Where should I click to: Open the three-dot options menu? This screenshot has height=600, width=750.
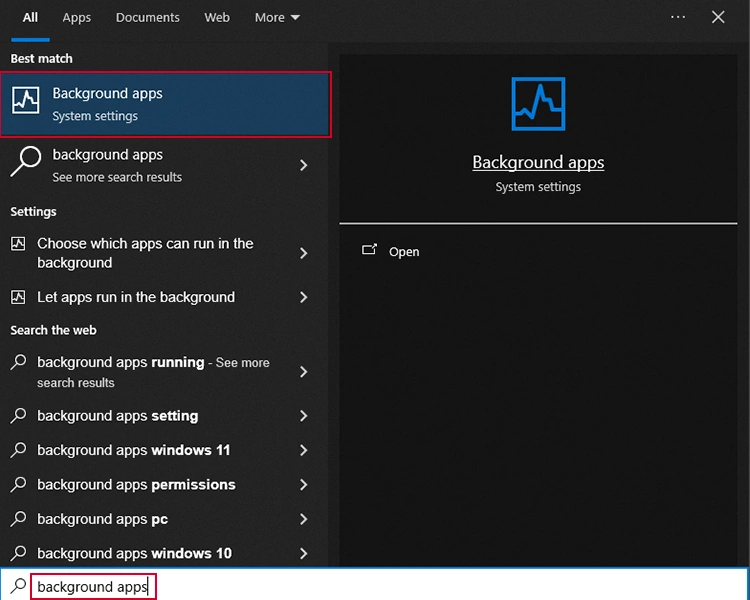coord(678,17)
